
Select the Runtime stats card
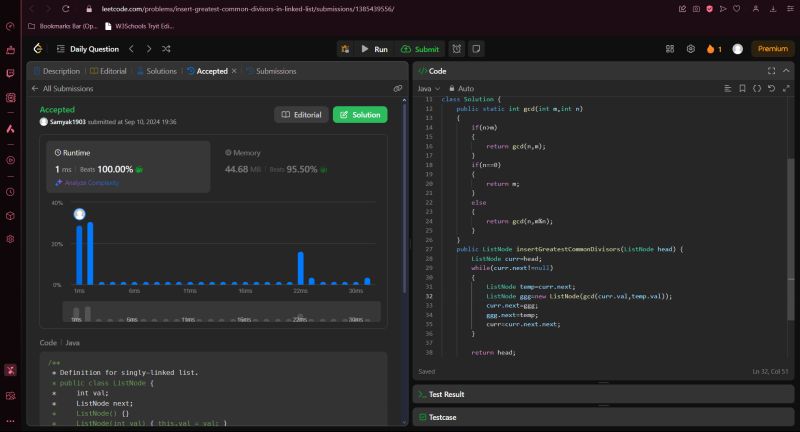pos(128,167)
